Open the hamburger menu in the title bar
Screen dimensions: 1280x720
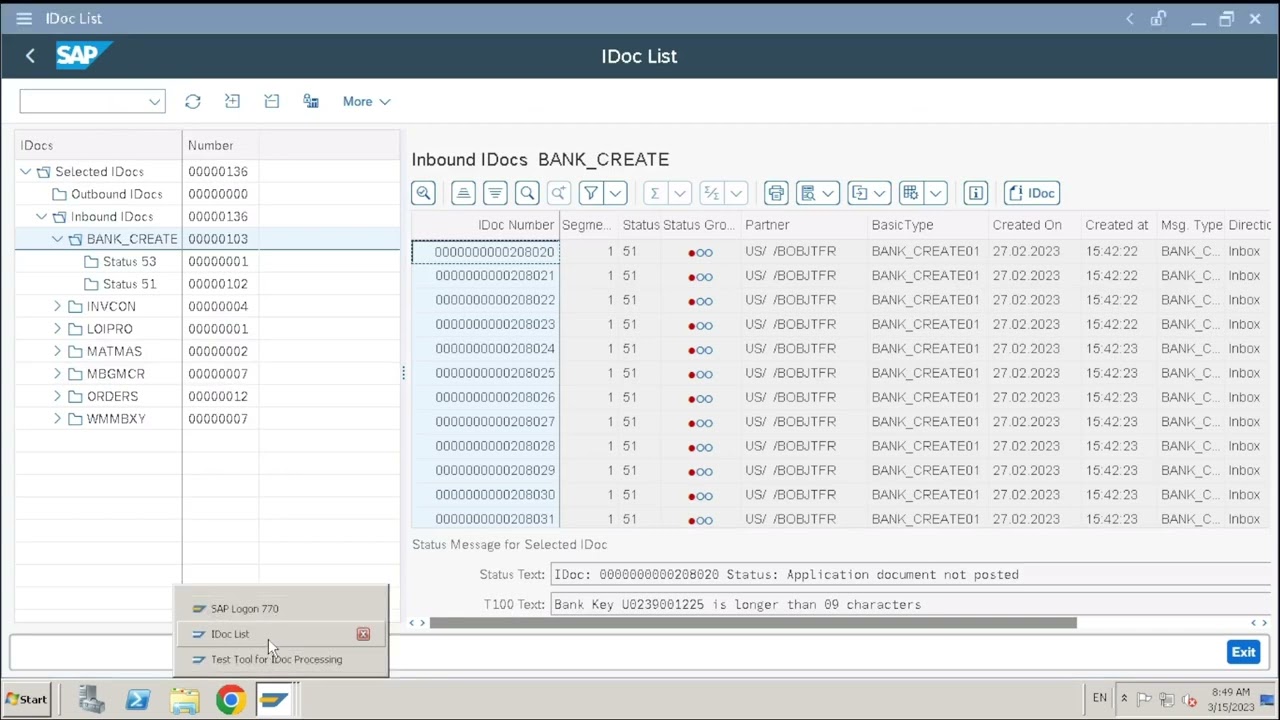(x=24, y=18)
